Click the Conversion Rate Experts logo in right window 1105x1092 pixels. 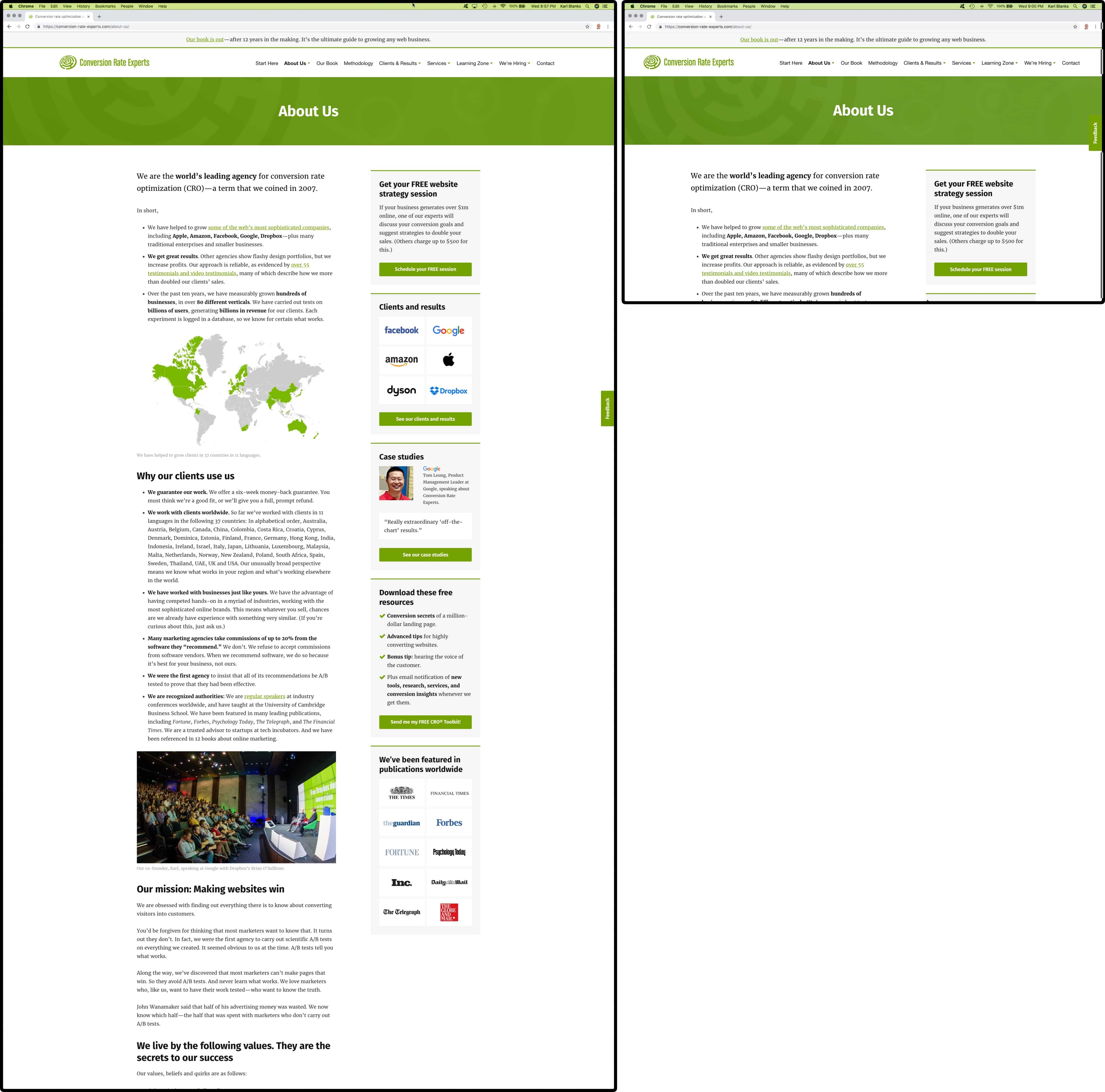point(689,62)
